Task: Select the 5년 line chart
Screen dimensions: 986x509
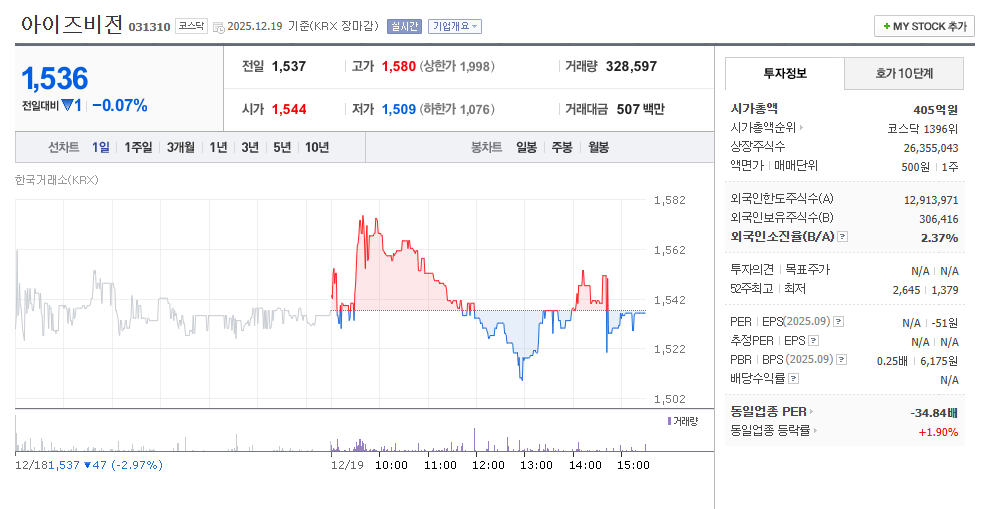Action: (282, 147)
